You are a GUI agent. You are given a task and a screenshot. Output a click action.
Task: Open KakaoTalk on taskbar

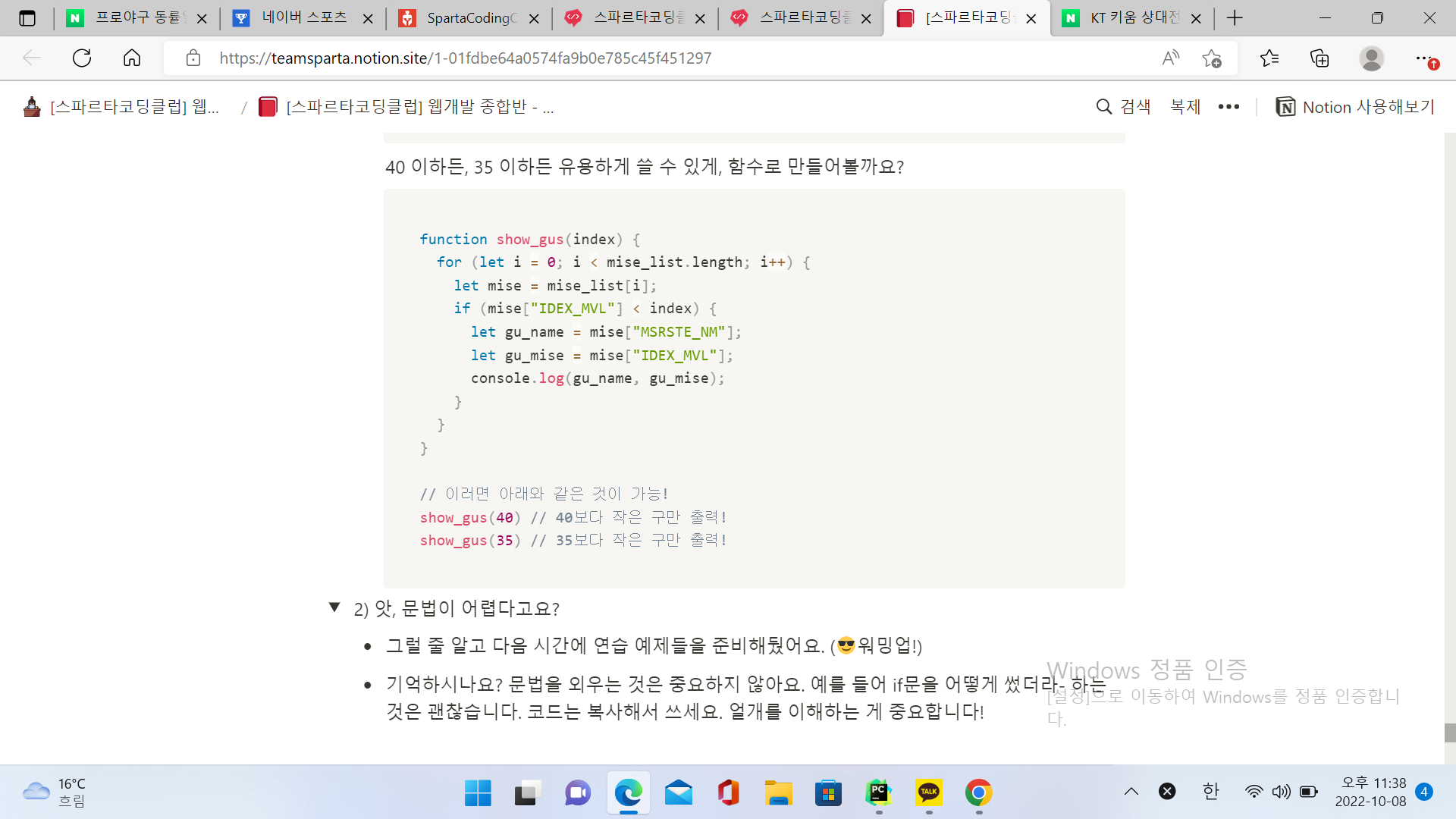[x=928, y=792]
